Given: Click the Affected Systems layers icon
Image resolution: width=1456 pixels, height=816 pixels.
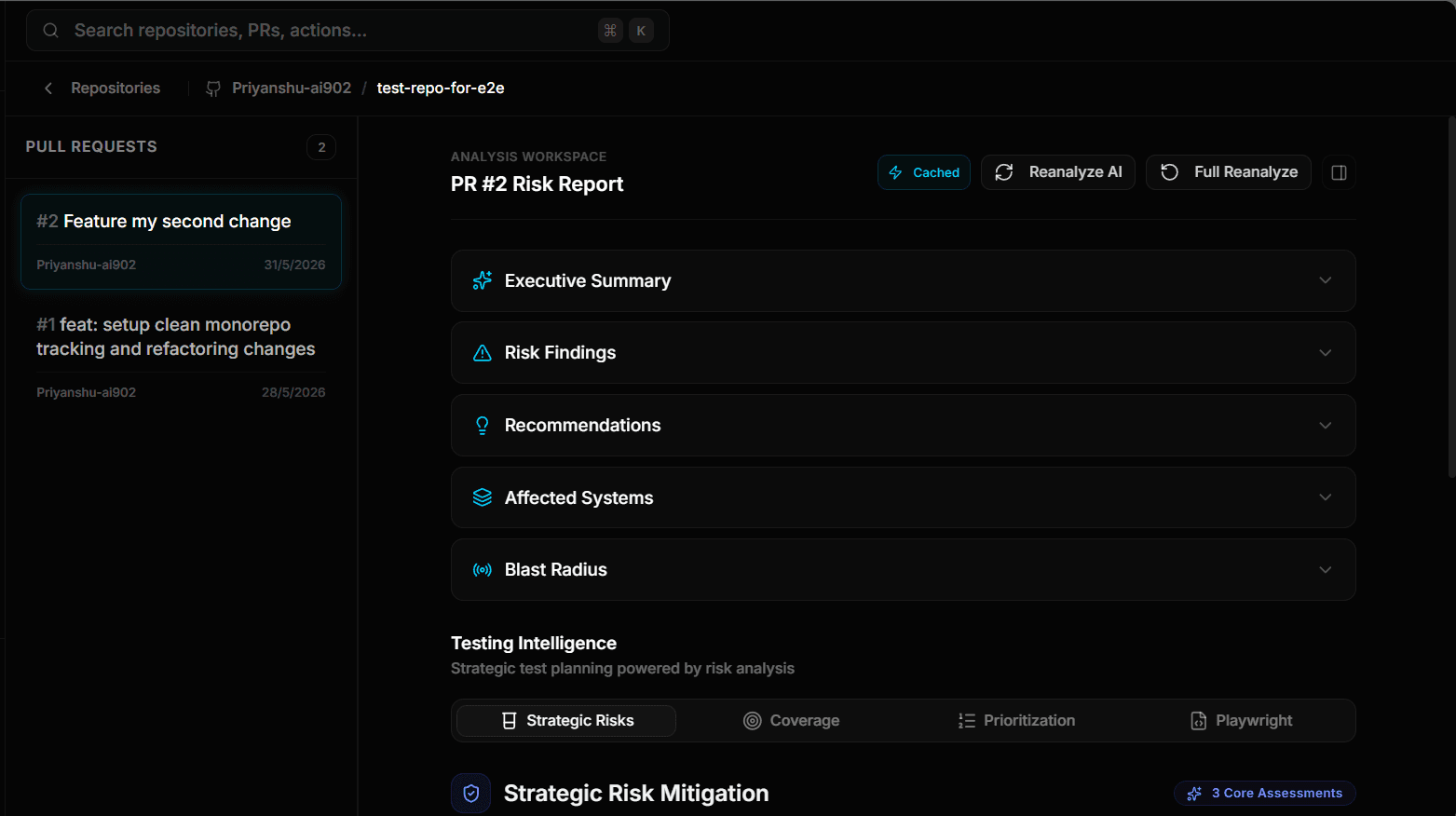Looking at the screenshot, I should tap(483, 497).
